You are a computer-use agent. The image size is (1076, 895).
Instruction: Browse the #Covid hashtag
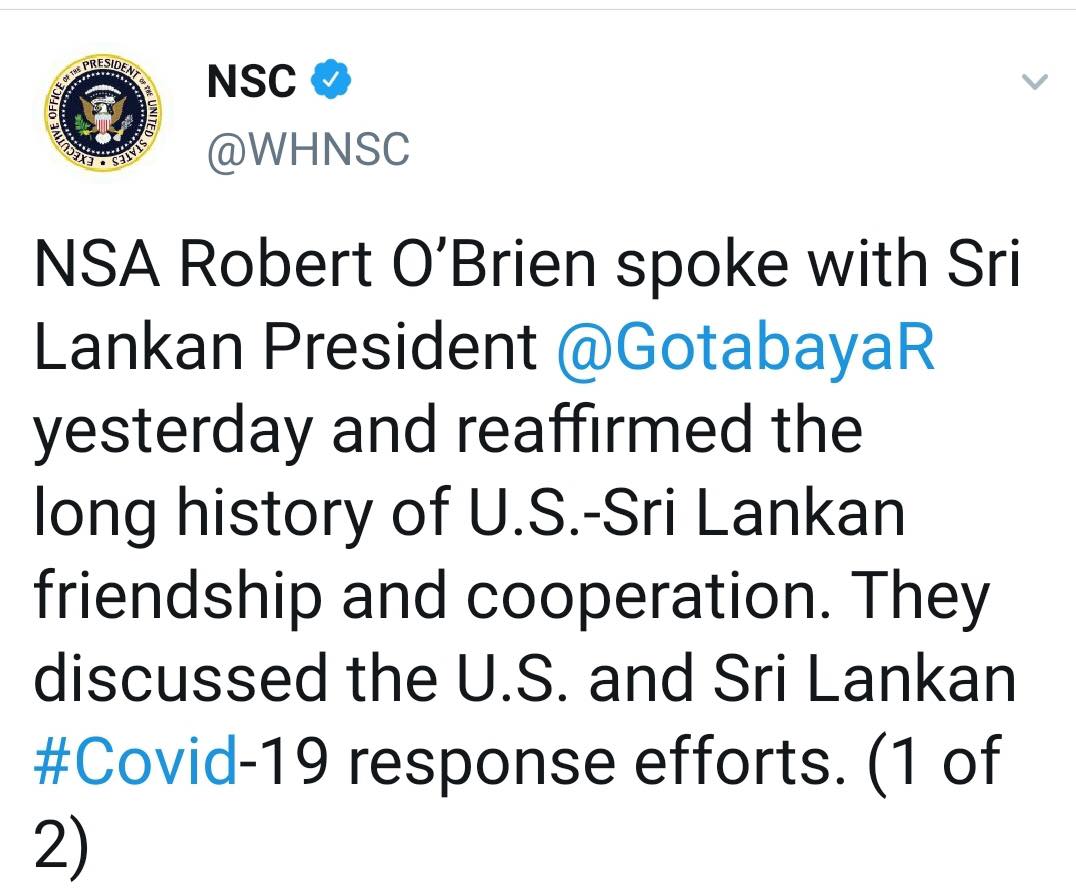[137, 763]
